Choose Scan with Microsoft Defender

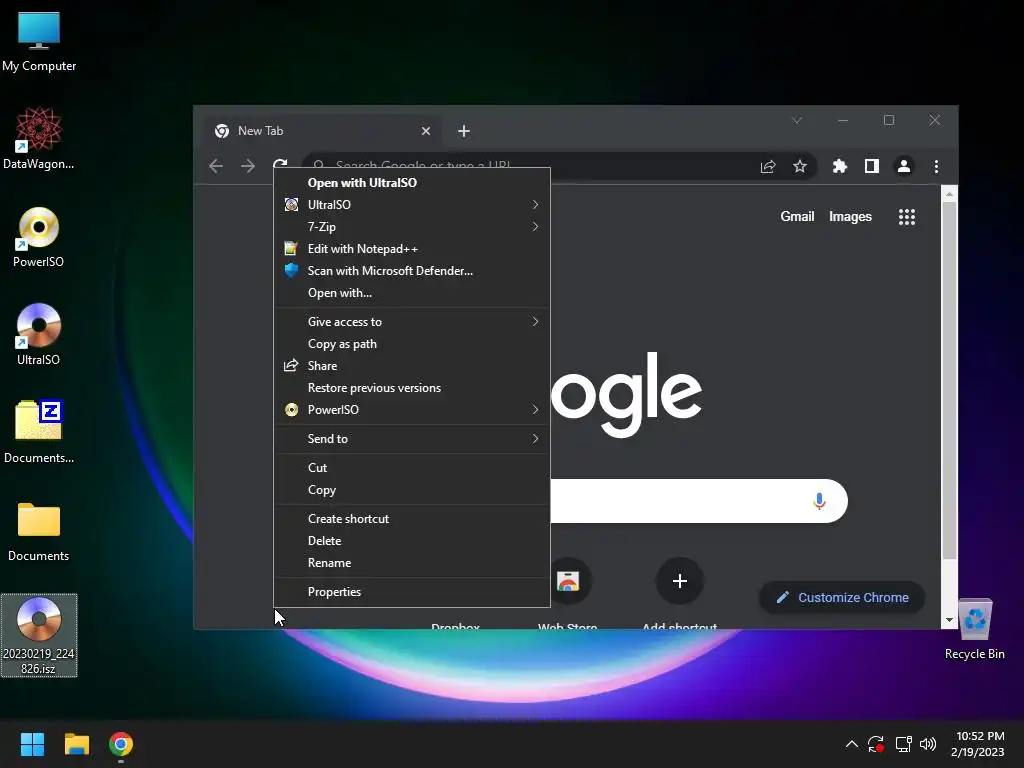pyautogui.click(x=412, y=271)
